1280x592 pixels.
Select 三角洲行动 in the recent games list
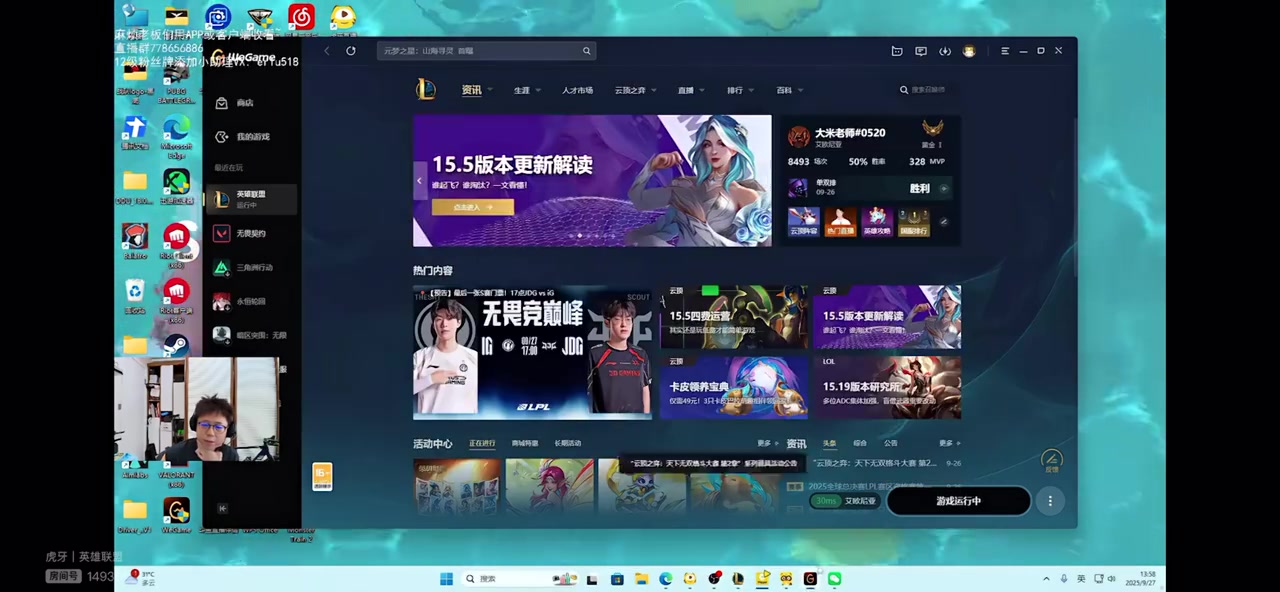pyautogui.click(x=253, y=268)
